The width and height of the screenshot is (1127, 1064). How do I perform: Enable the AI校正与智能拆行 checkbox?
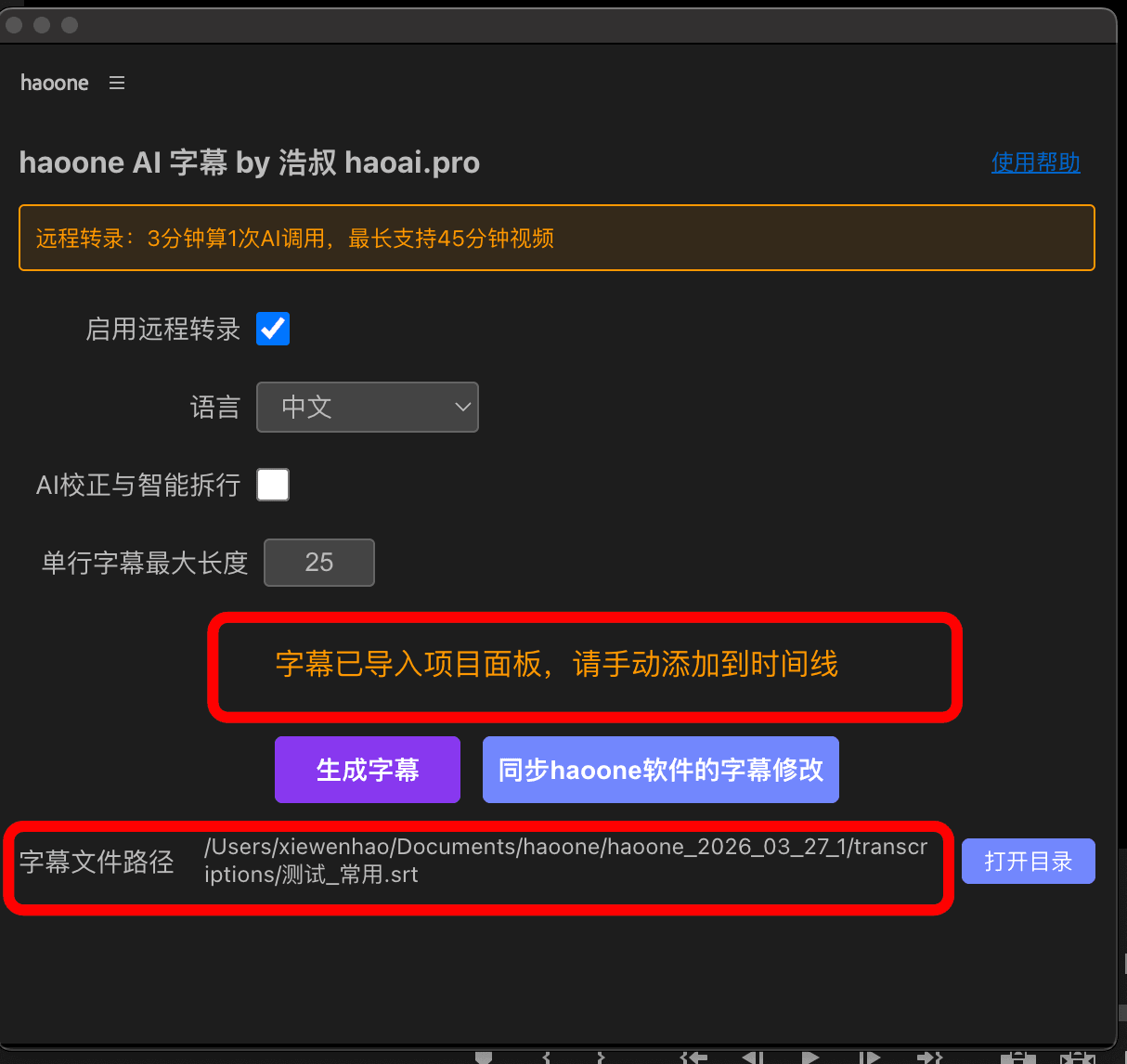(x=273, y=485)
